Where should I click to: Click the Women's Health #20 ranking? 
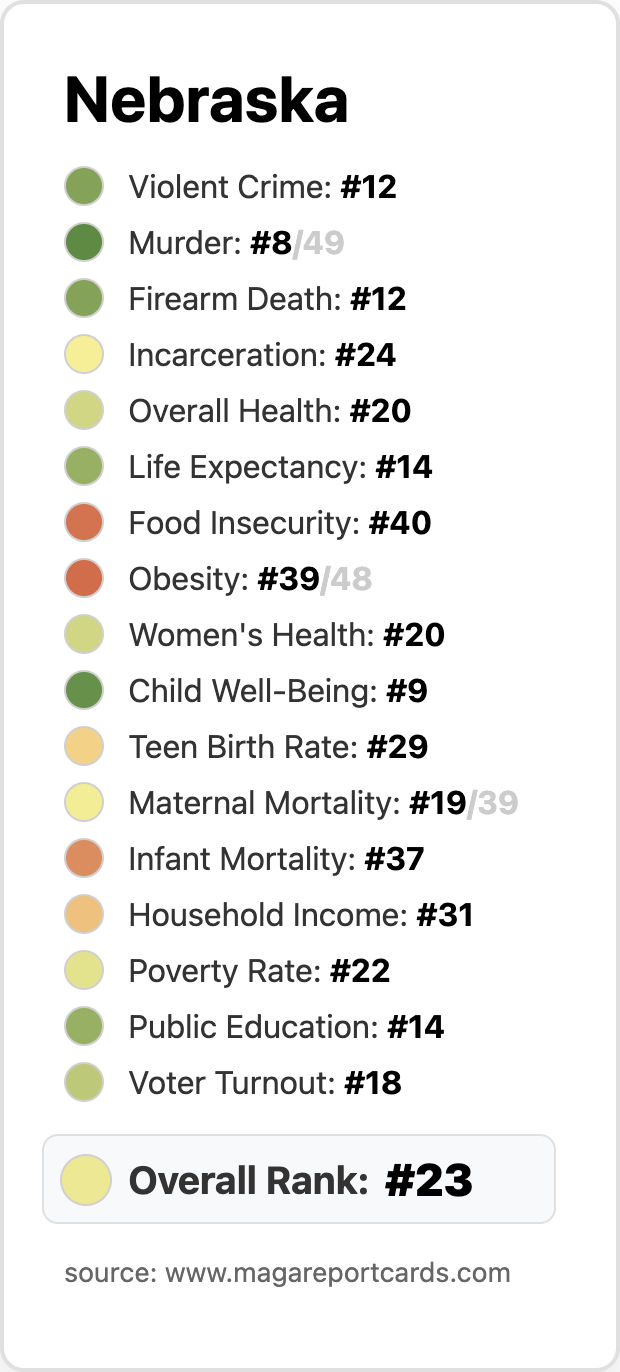tap(287, 635)
